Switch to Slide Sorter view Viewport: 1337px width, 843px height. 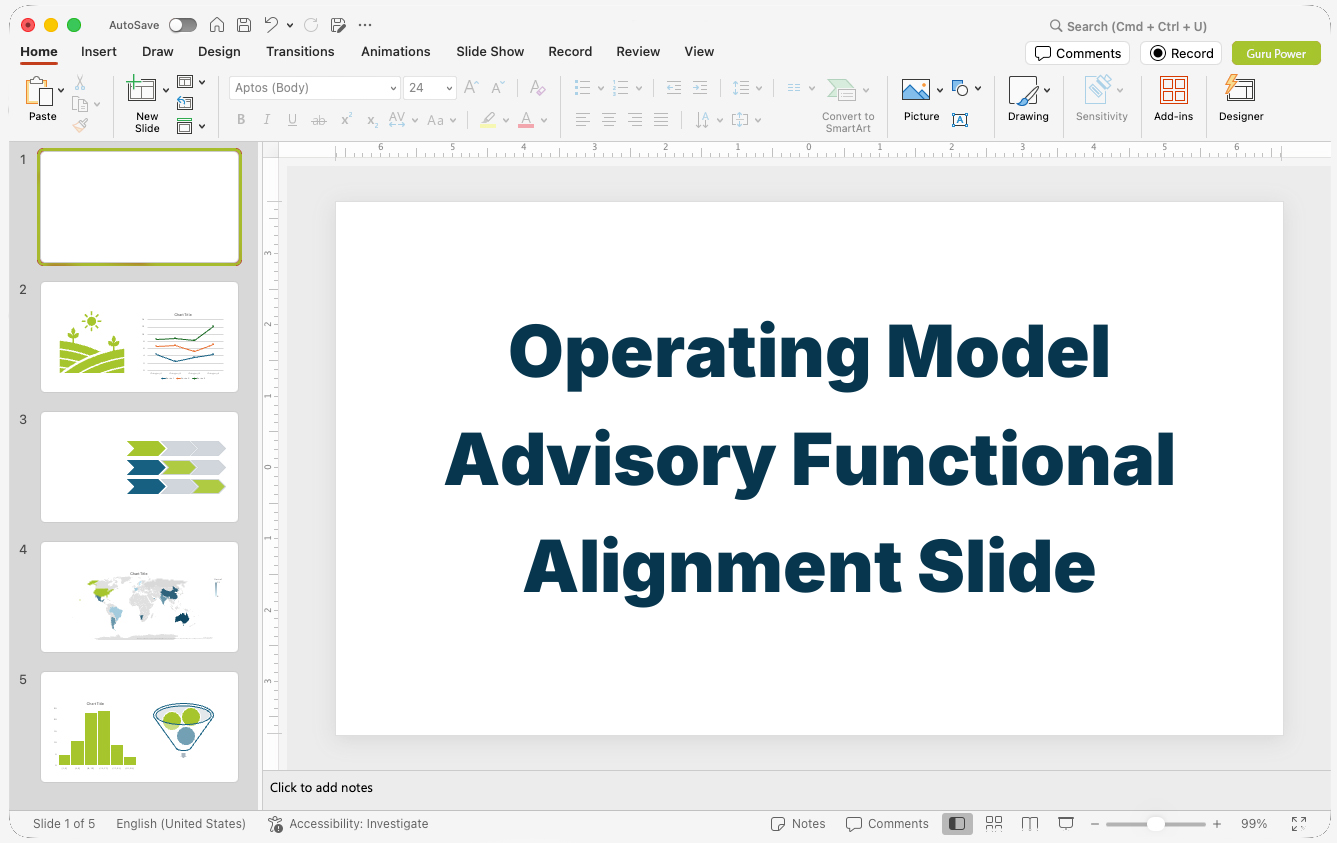click(x=994, y=824)
